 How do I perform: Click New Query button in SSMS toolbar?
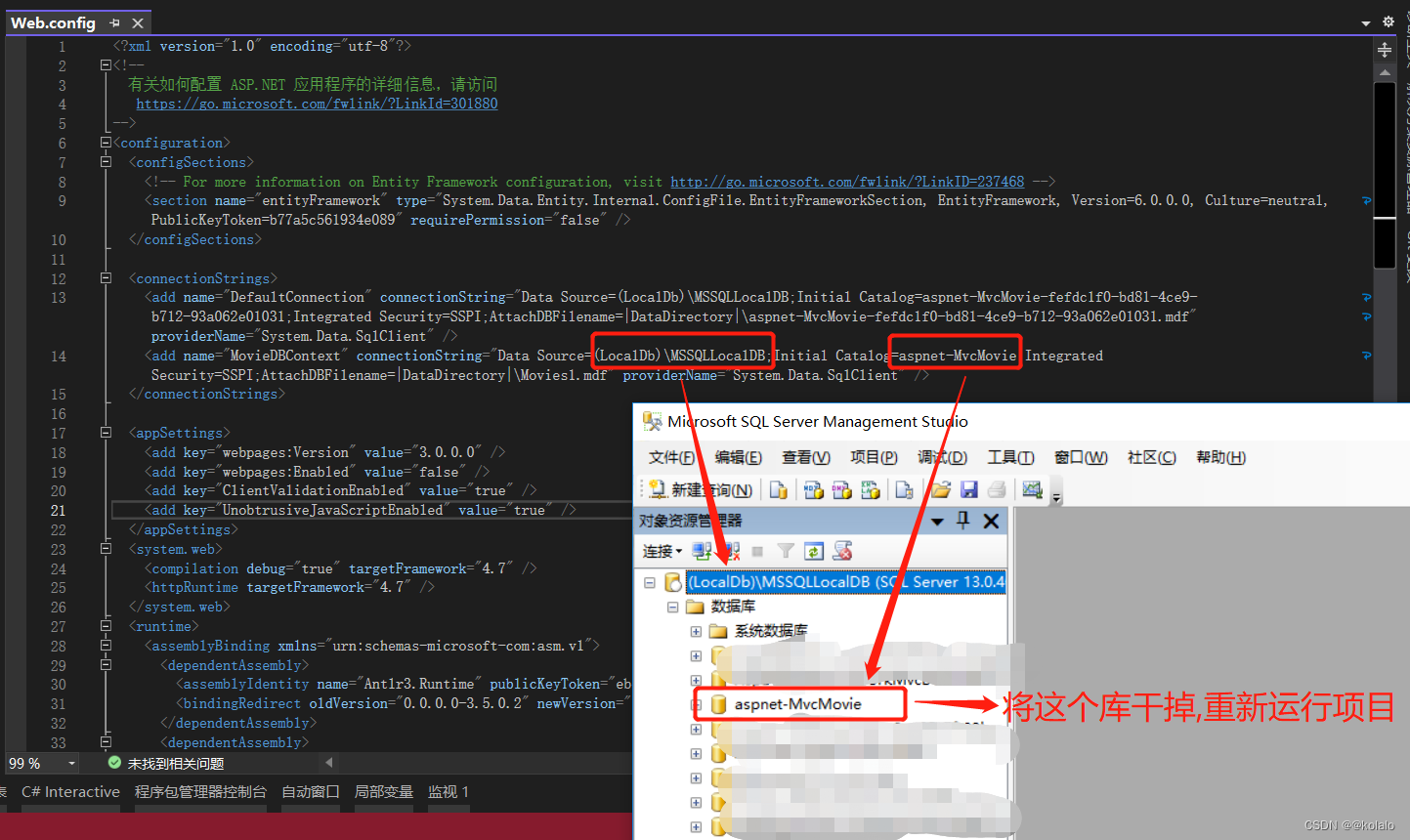point(700,489)
